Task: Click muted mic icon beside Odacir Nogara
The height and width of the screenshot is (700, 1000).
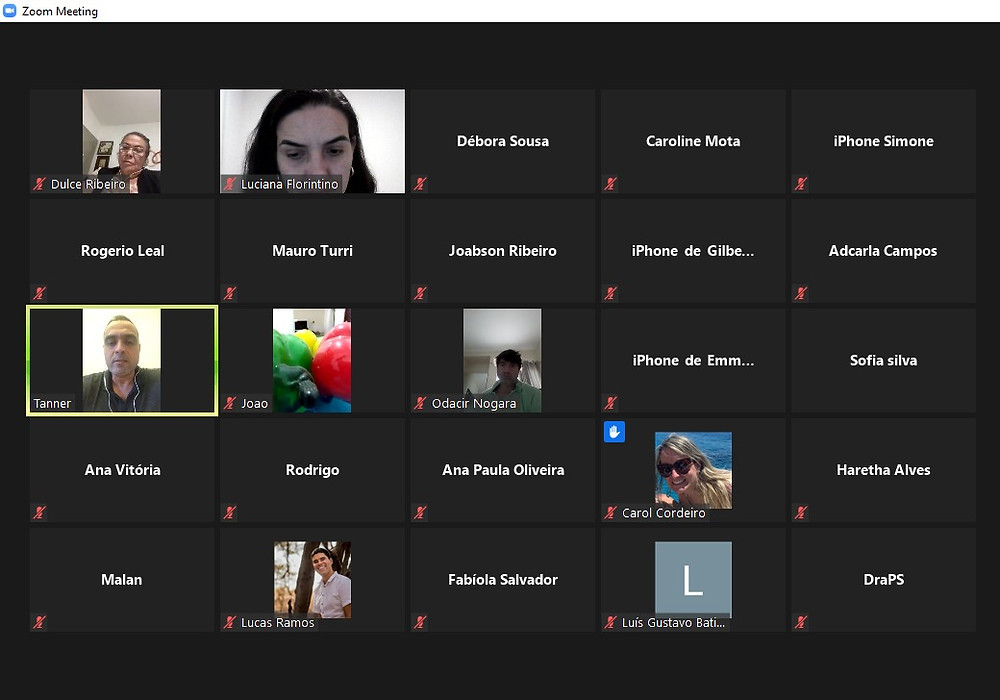Action: click(420, 404)
